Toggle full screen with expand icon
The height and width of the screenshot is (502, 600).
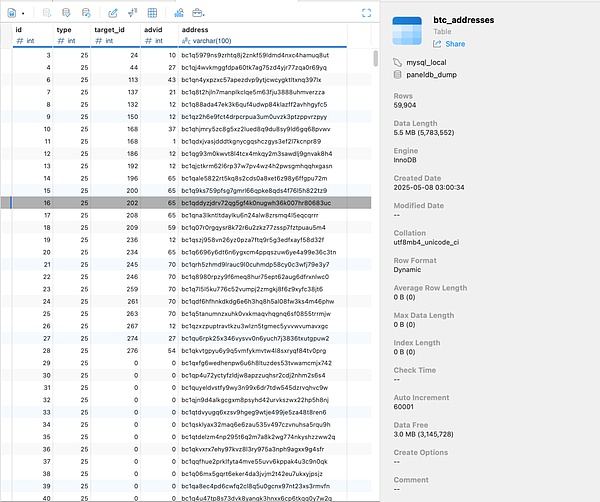pos(366,12)
